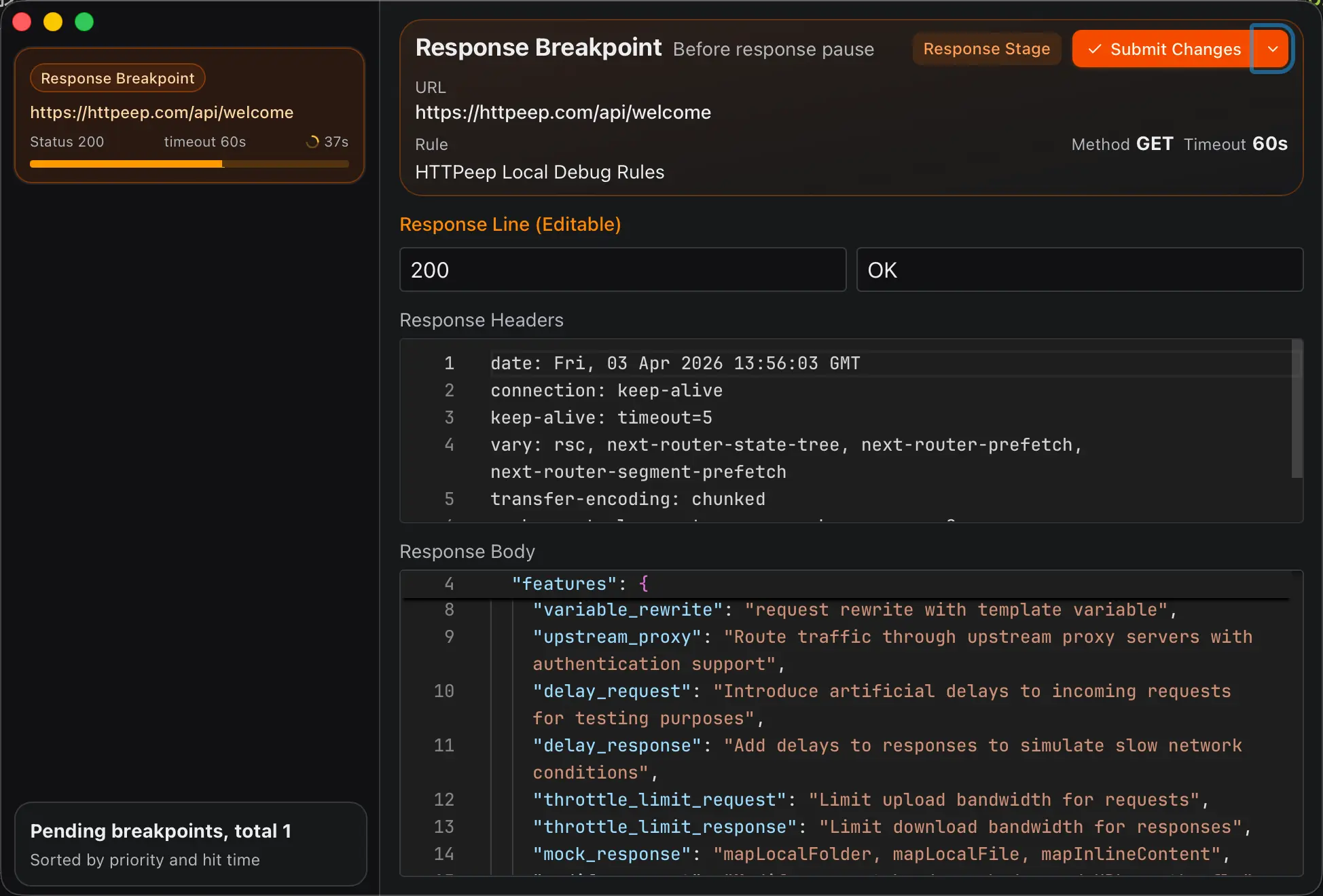Click the Response Headers label
1323x896 pixels.
(482, 320)
